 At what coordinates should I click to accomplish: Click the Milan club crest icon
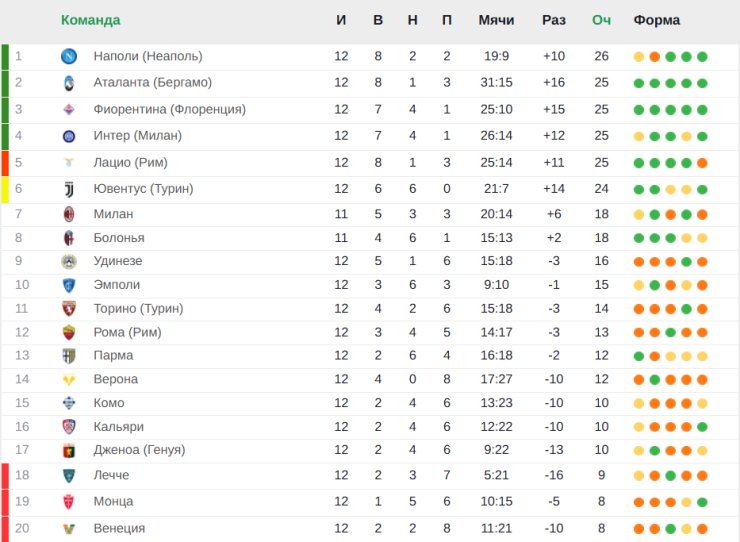click(x=68, y=214)
